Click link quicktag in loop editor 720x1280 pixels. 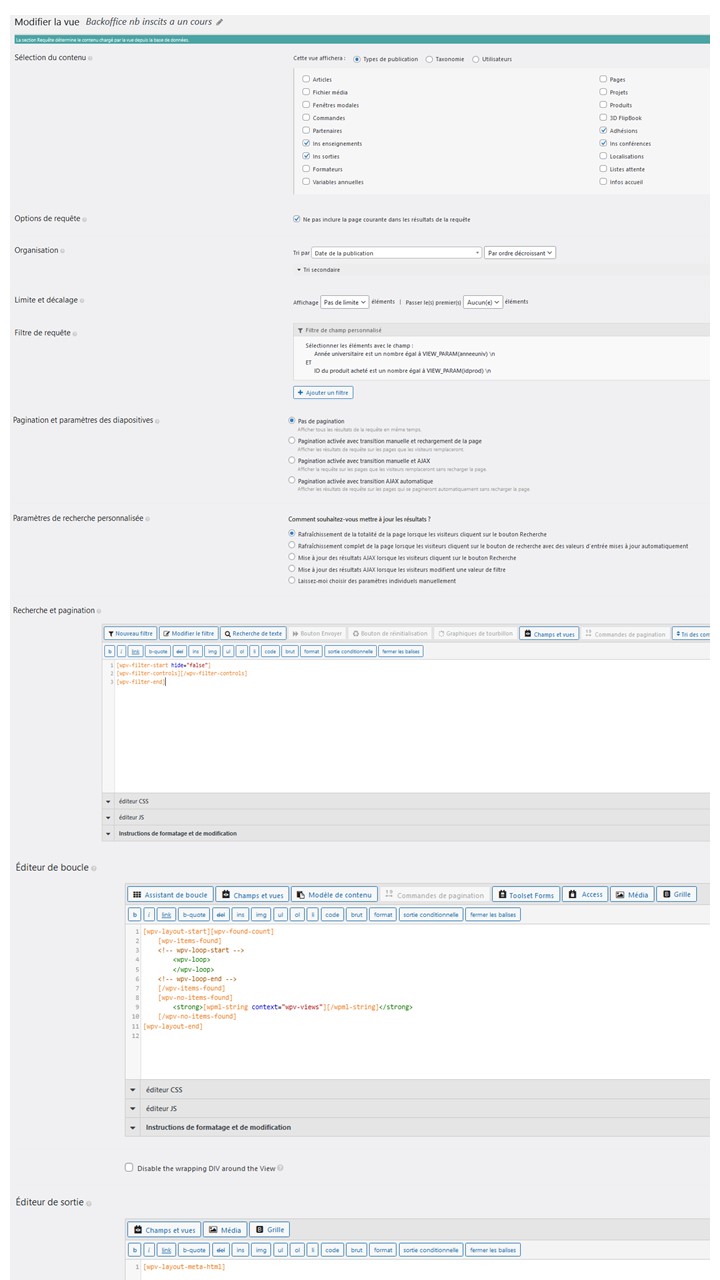pos(166,914)
